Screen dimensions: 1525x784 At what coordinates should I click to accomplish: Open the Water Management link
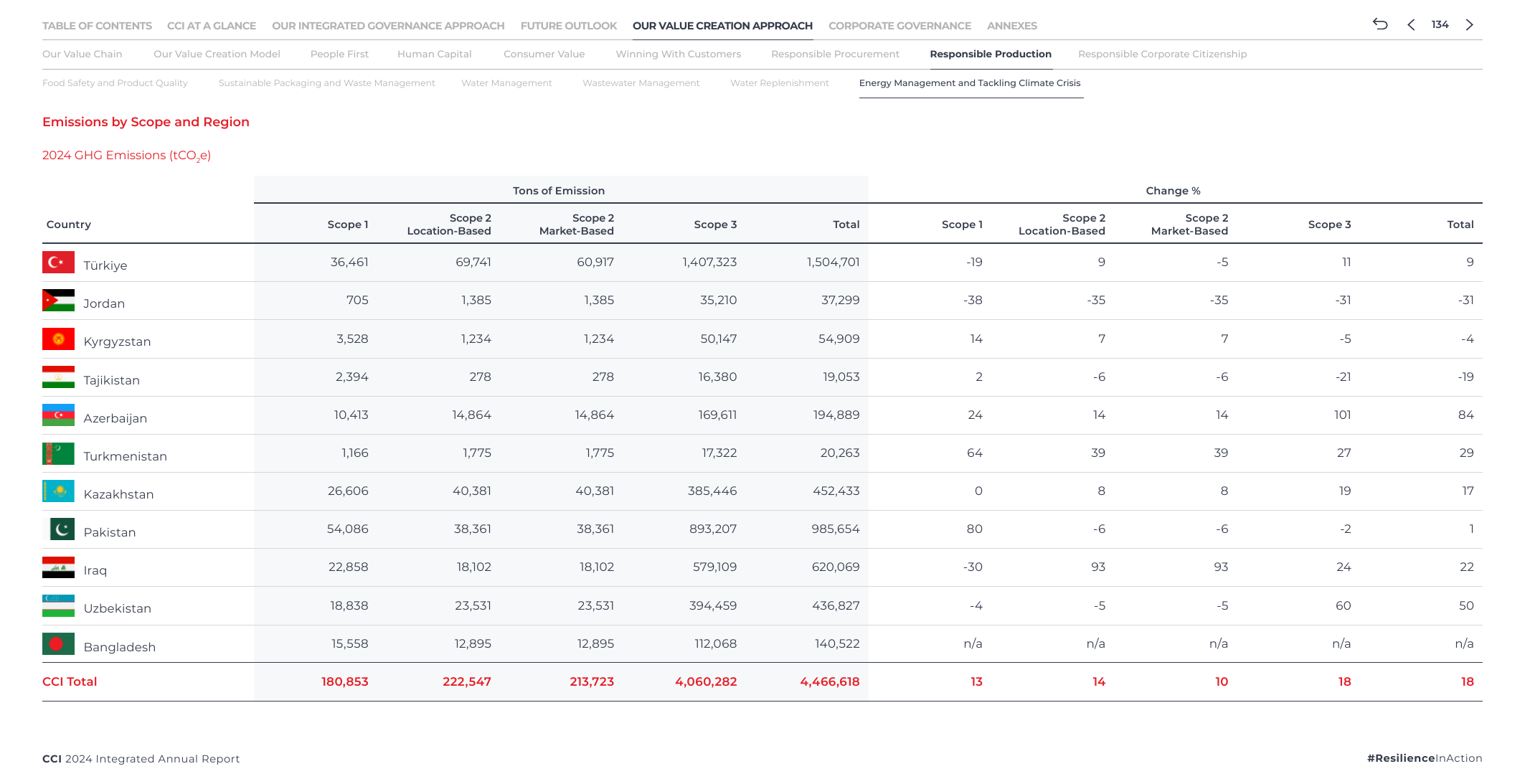[x=506, y=83]
